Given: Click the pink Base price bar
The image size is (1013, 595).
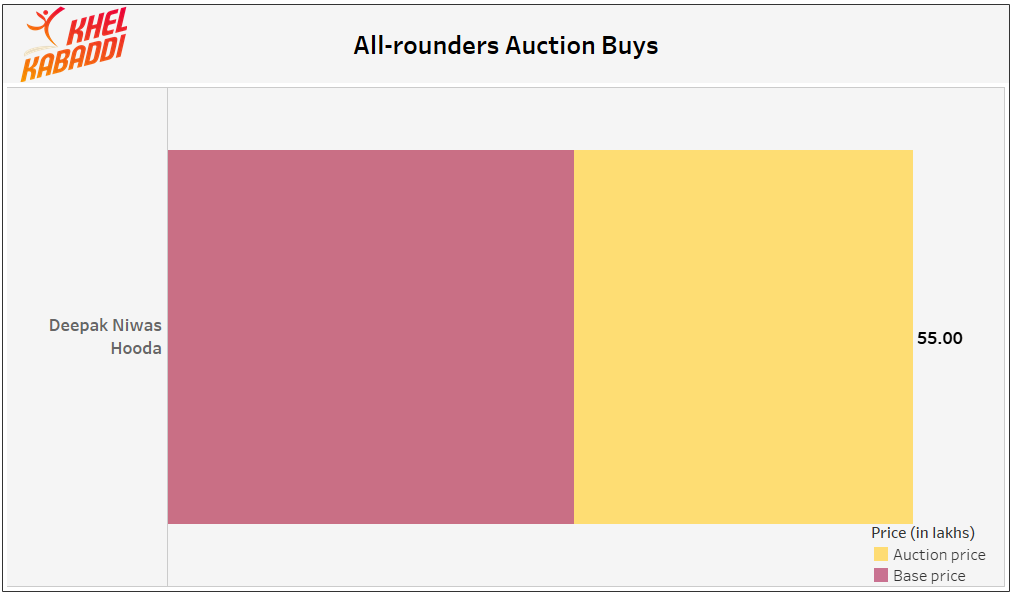Looking at the screenshot, I should pos(371,337).
